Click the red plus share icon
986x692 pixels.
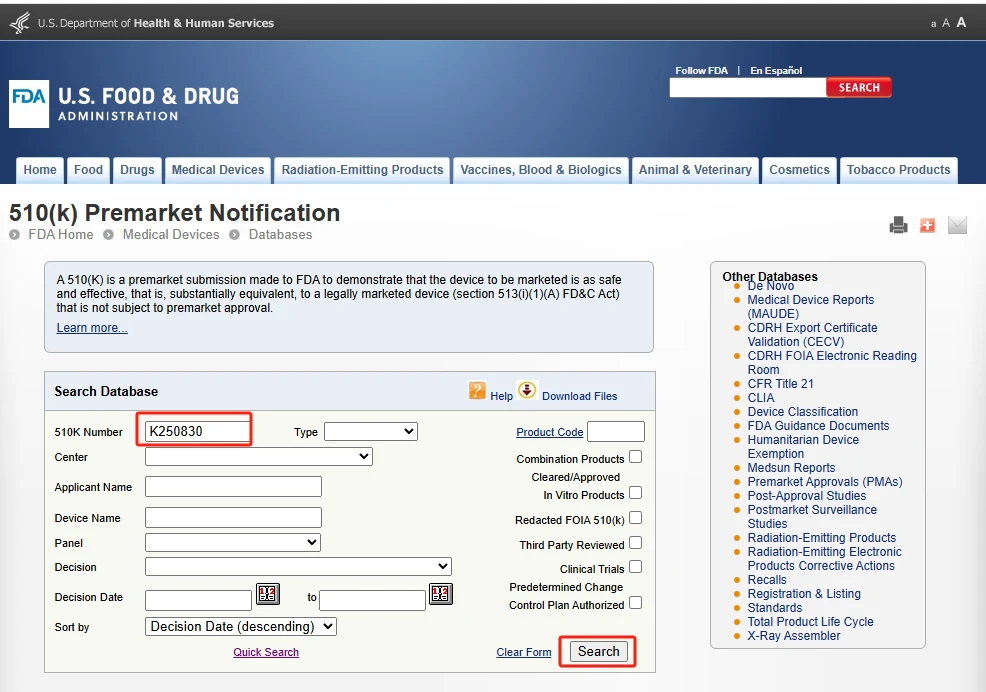point(927,225)
